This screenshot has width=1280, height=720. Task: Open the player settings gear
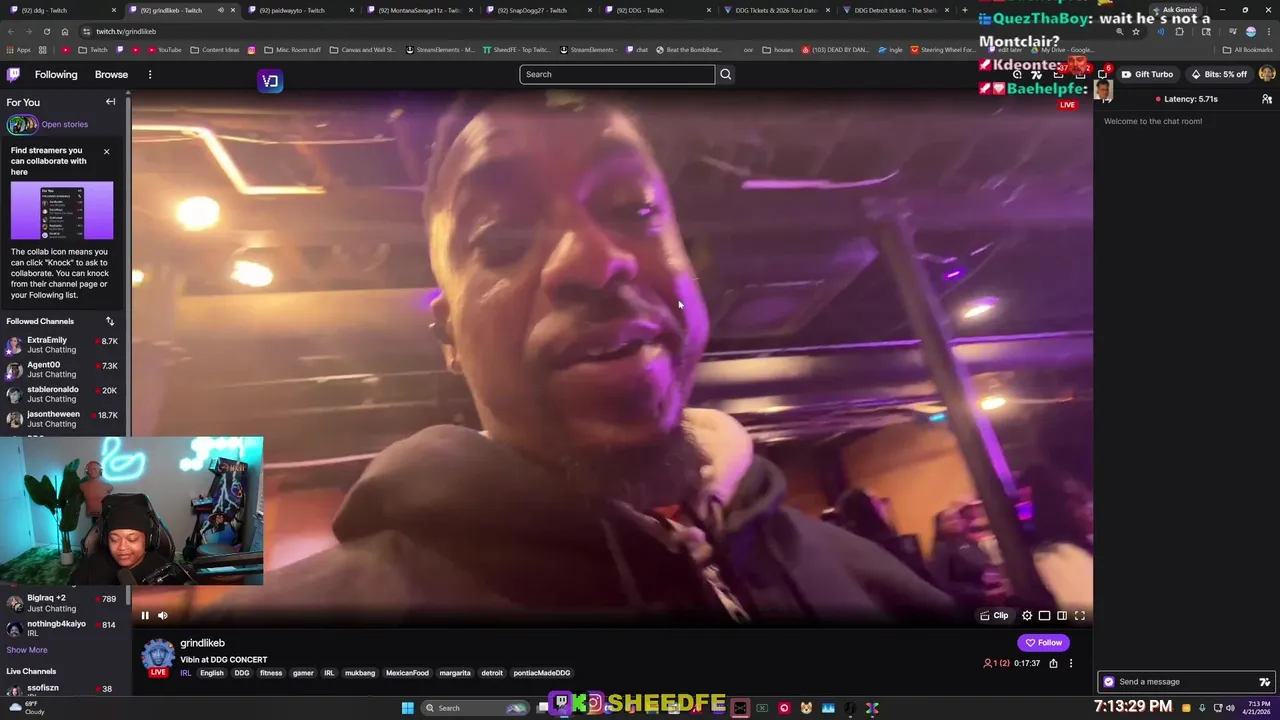coord(1027,616)
